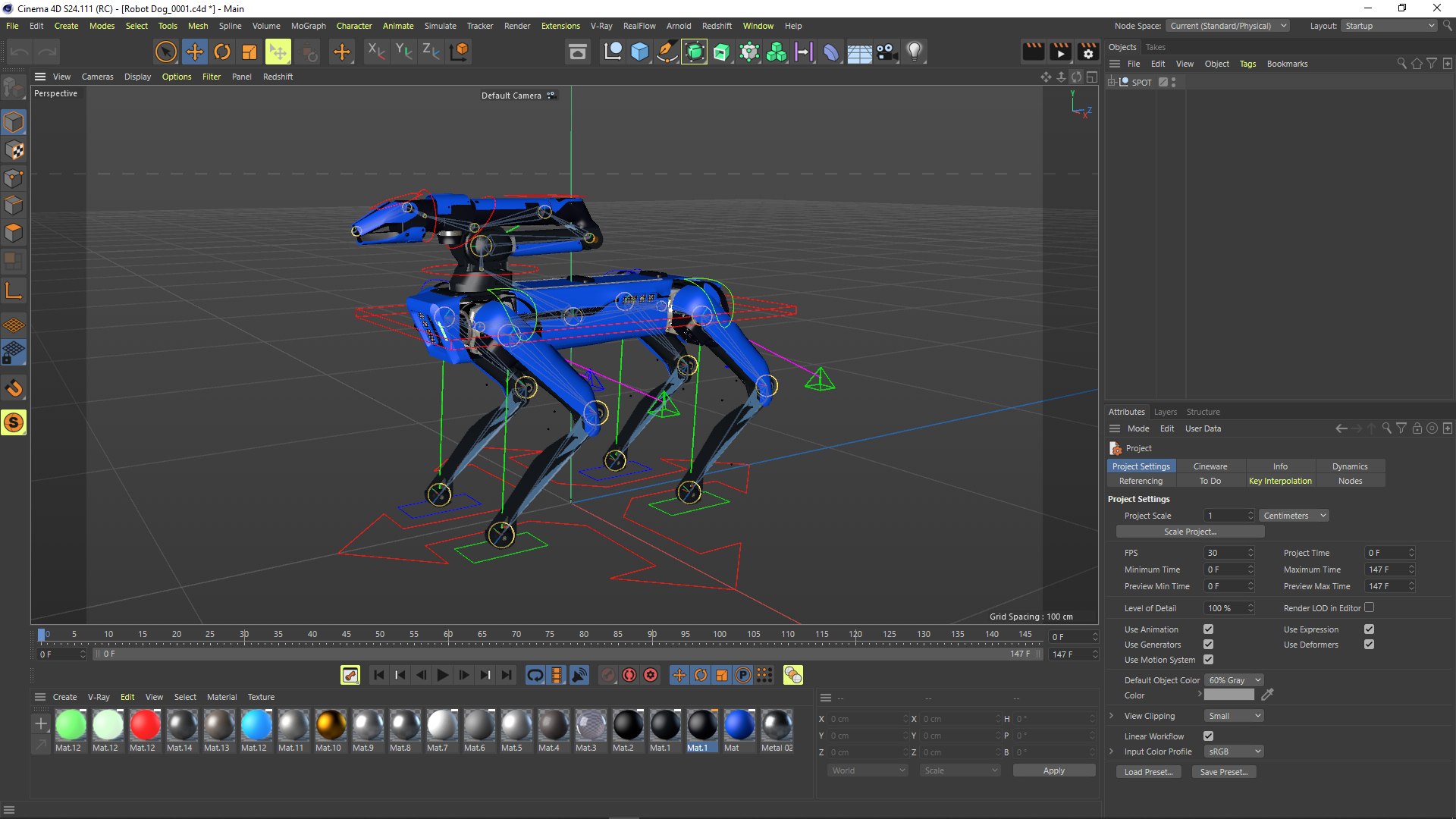Play the animation forwards
The height and width of the screenshot is (819, 1456).
coord(443,675)
